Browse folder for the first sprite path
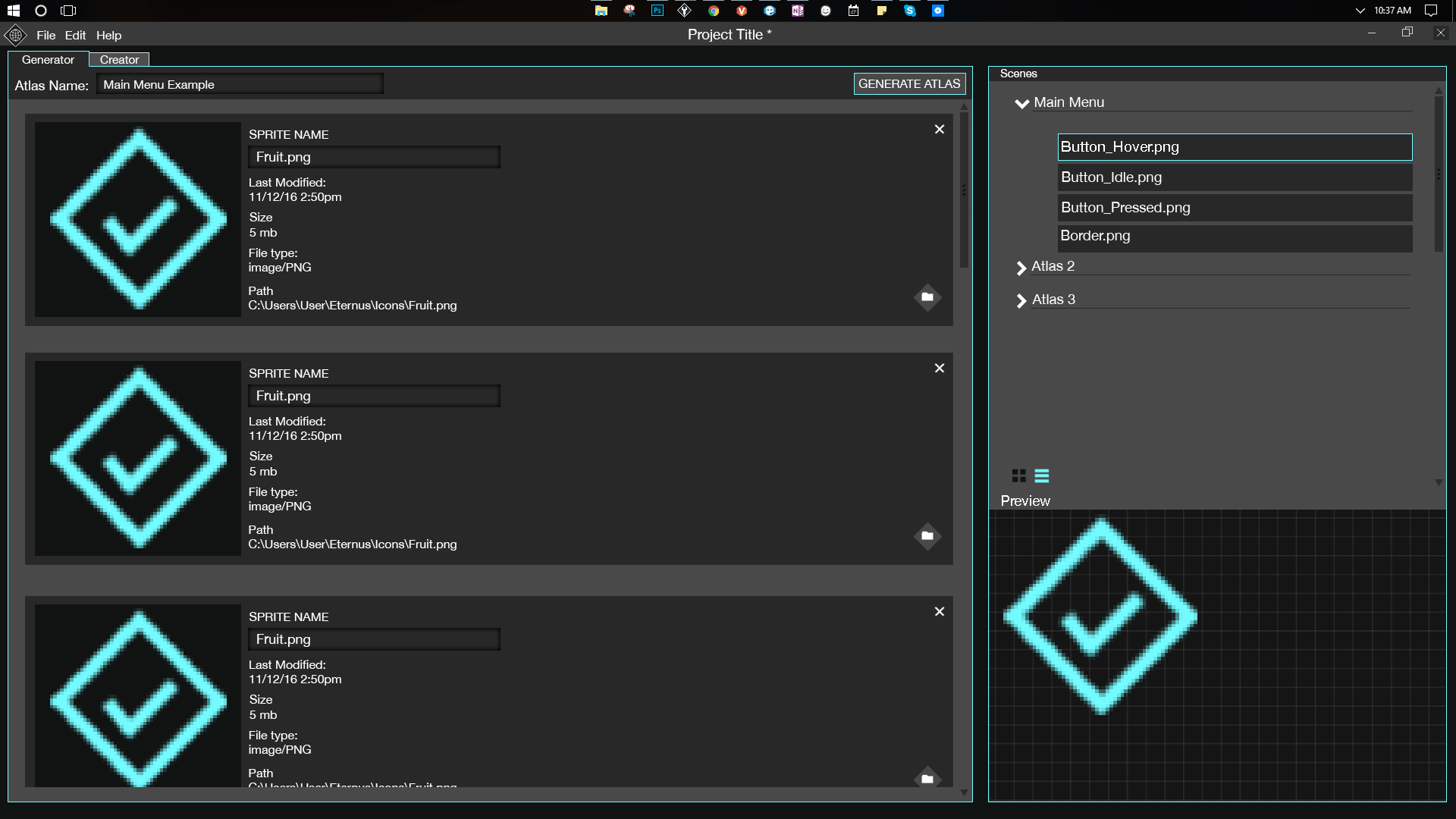 tap(927, 297)
